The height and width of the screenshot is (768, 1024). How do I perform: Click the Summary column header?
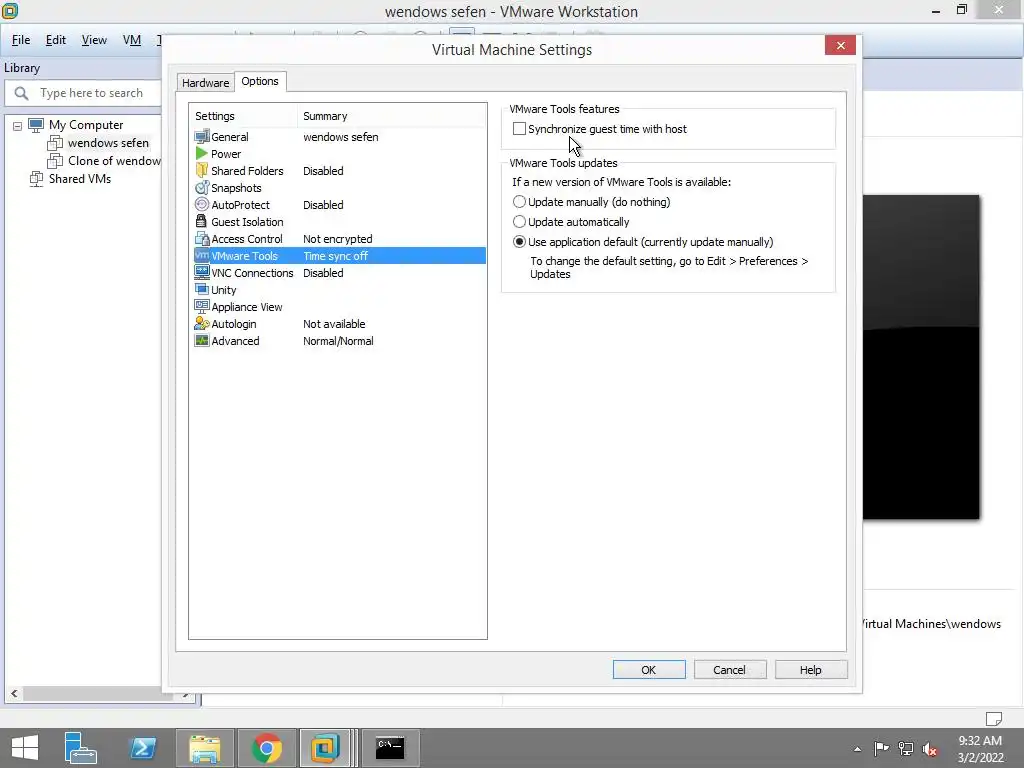pos(392,116)
